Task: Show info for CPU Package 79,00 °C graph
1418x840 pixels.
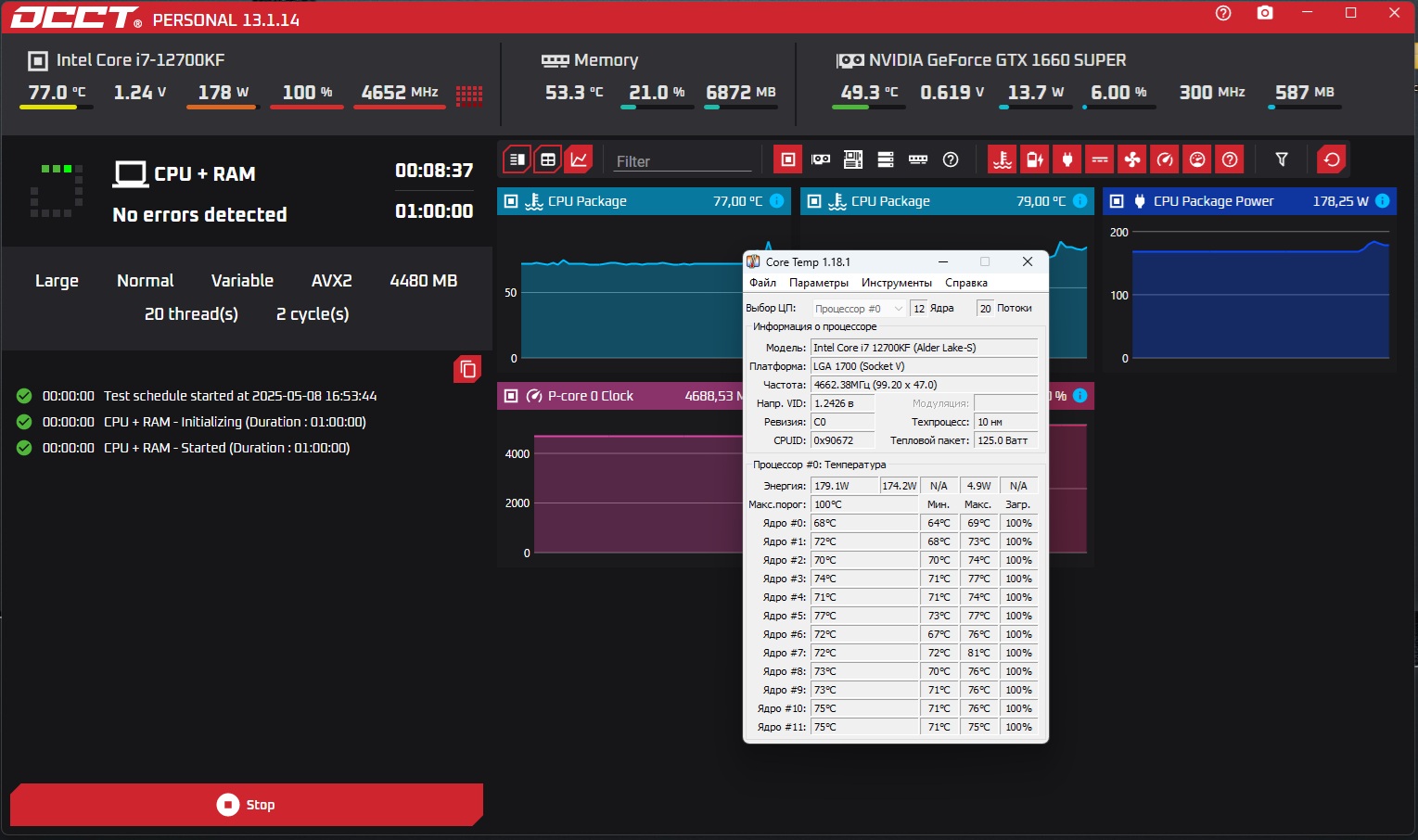Action: 1080,201
